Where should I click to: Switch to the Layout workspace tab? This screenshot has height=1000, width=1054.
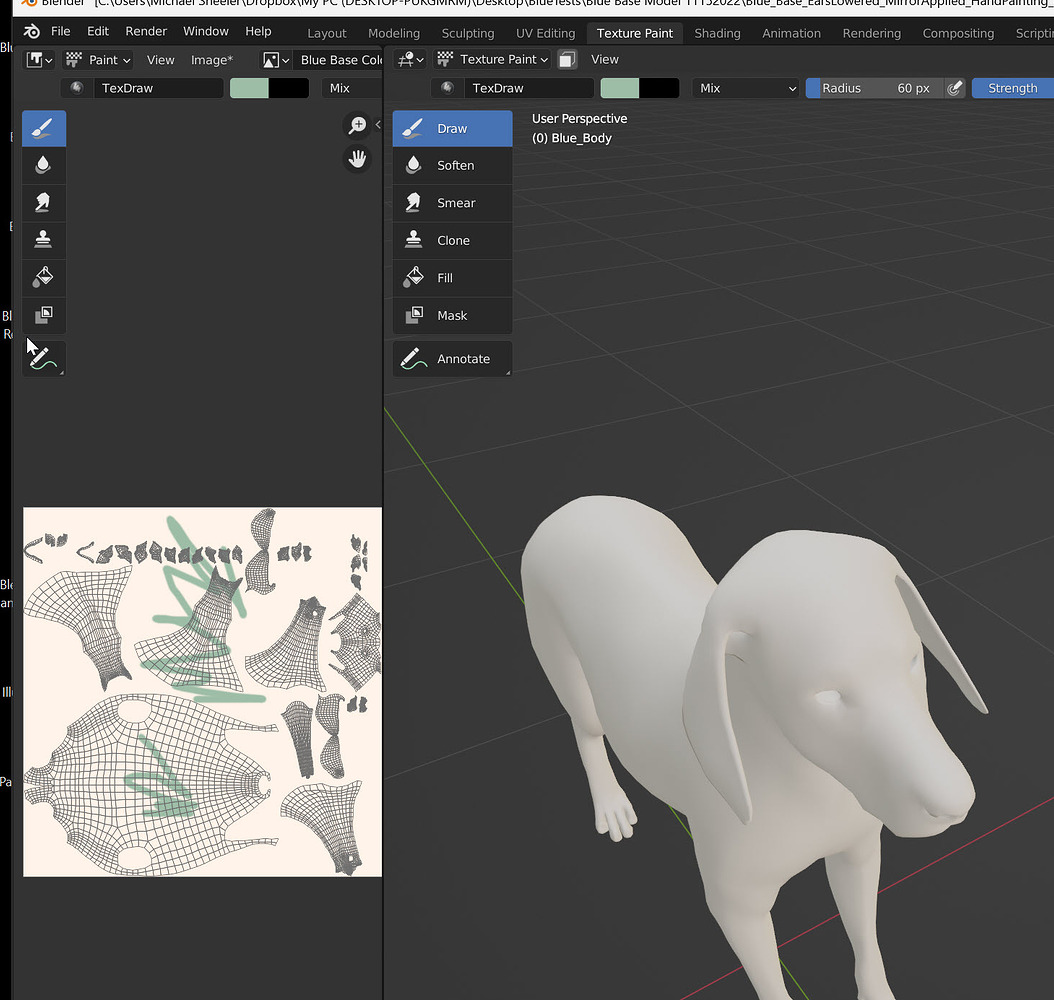(327, 33)
